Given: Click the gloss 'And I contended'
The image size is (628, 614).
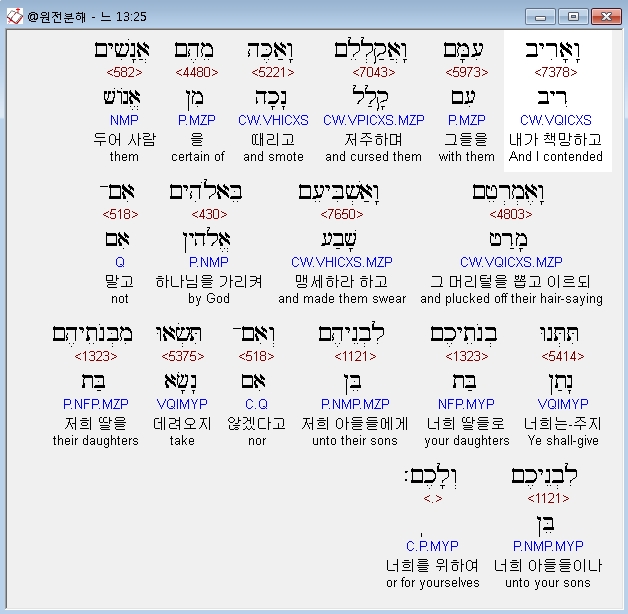Looking at the screenshot, I should point(556,156).
